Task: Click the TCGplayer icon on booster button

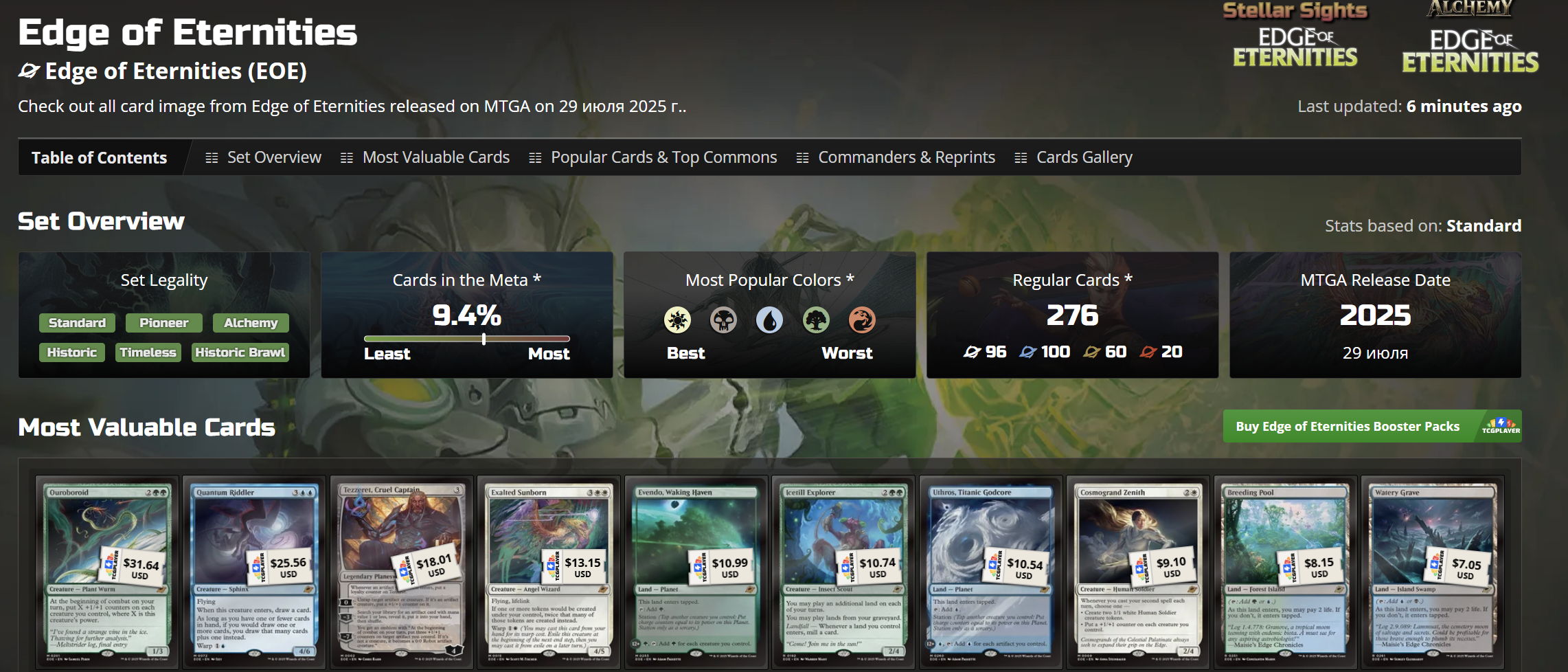Action: (x=1501, y=426)
